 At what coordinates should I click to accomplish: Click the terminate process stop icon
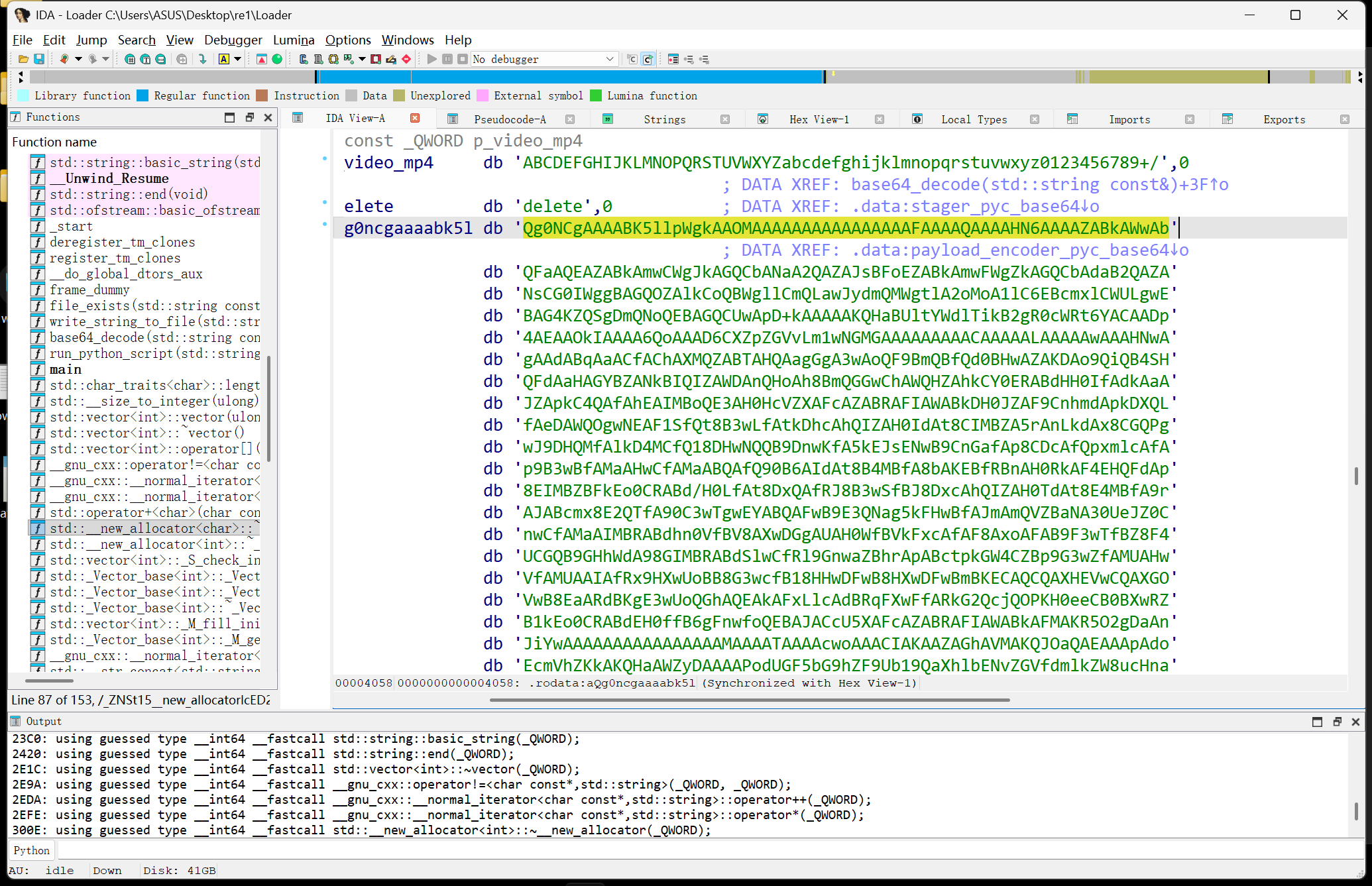[463, 60]
